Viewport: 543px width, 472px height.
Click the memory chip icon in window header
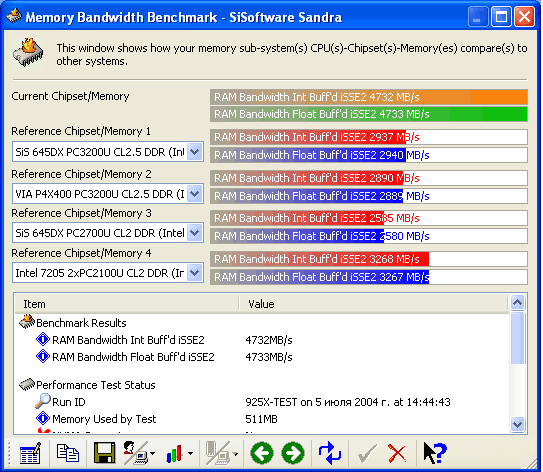click(x=28, y=52)
